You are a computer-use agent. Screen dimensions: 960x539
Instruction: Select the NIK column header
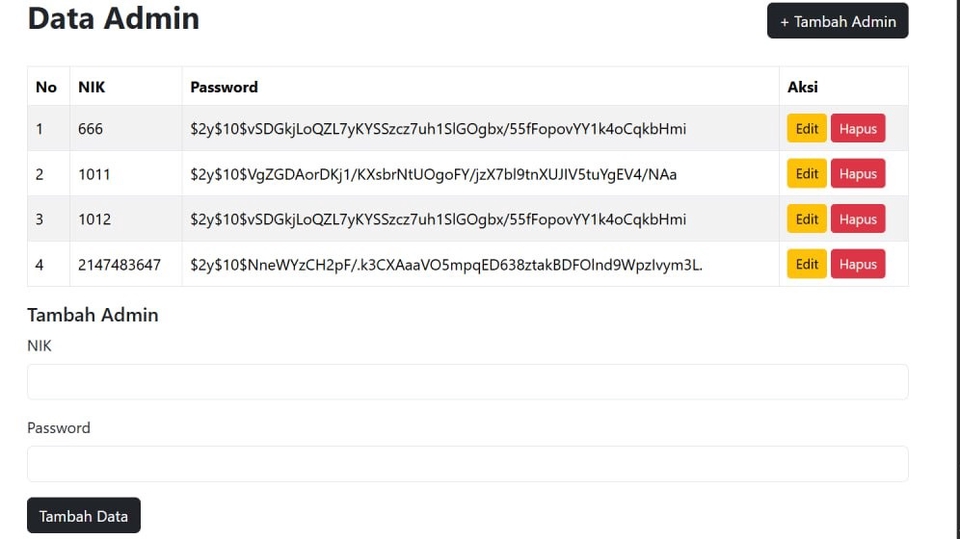(x=92, y=87)
